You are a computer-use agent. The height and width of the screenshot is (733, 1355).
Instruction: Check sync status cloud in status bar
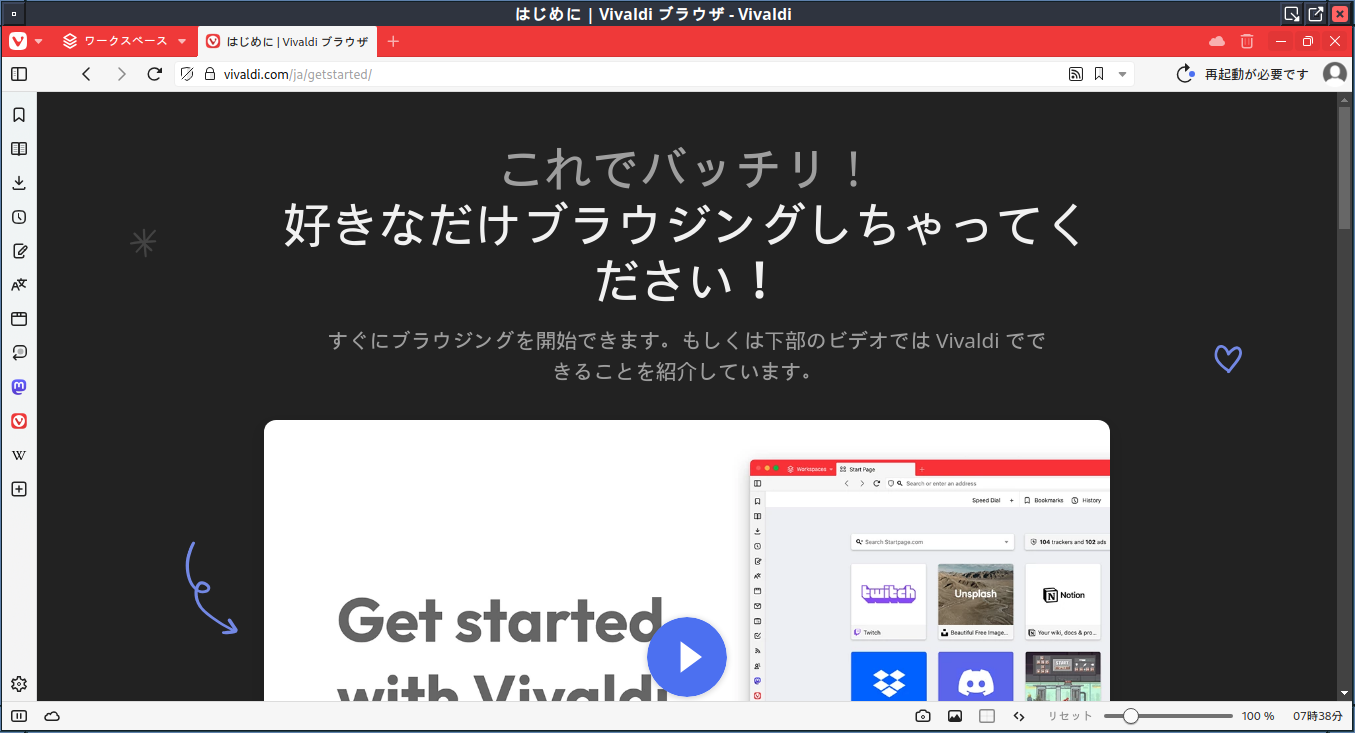pyautogui.click(x=52, y=716)
